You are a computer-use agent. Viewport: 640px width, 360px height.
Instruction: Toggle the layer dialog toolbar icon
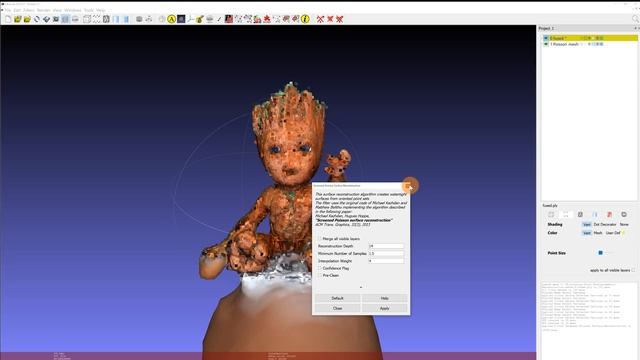(65, 19)
